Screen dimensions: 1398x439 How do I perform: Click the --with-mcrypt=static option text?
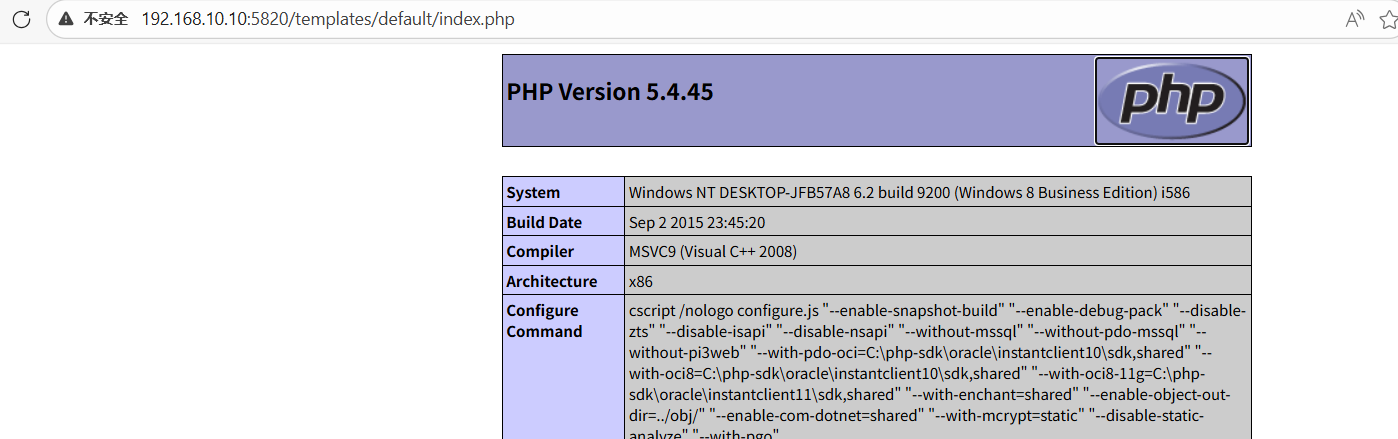pyautogui.click(x=1005, y=415)
